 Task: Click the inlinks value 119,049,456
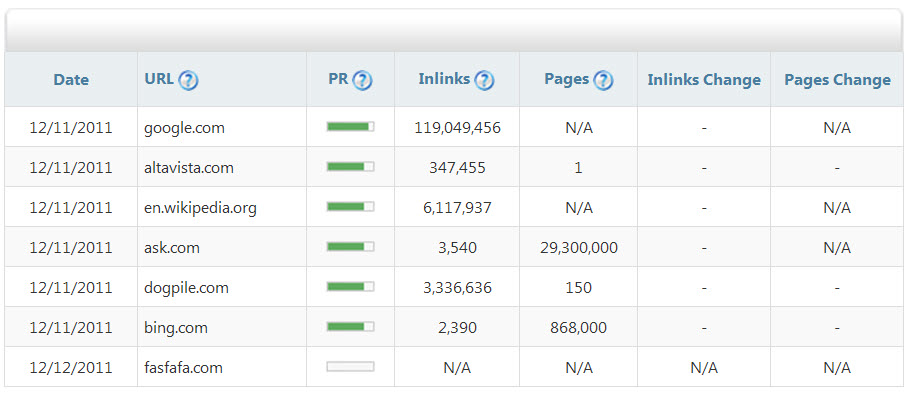point(458,128)
